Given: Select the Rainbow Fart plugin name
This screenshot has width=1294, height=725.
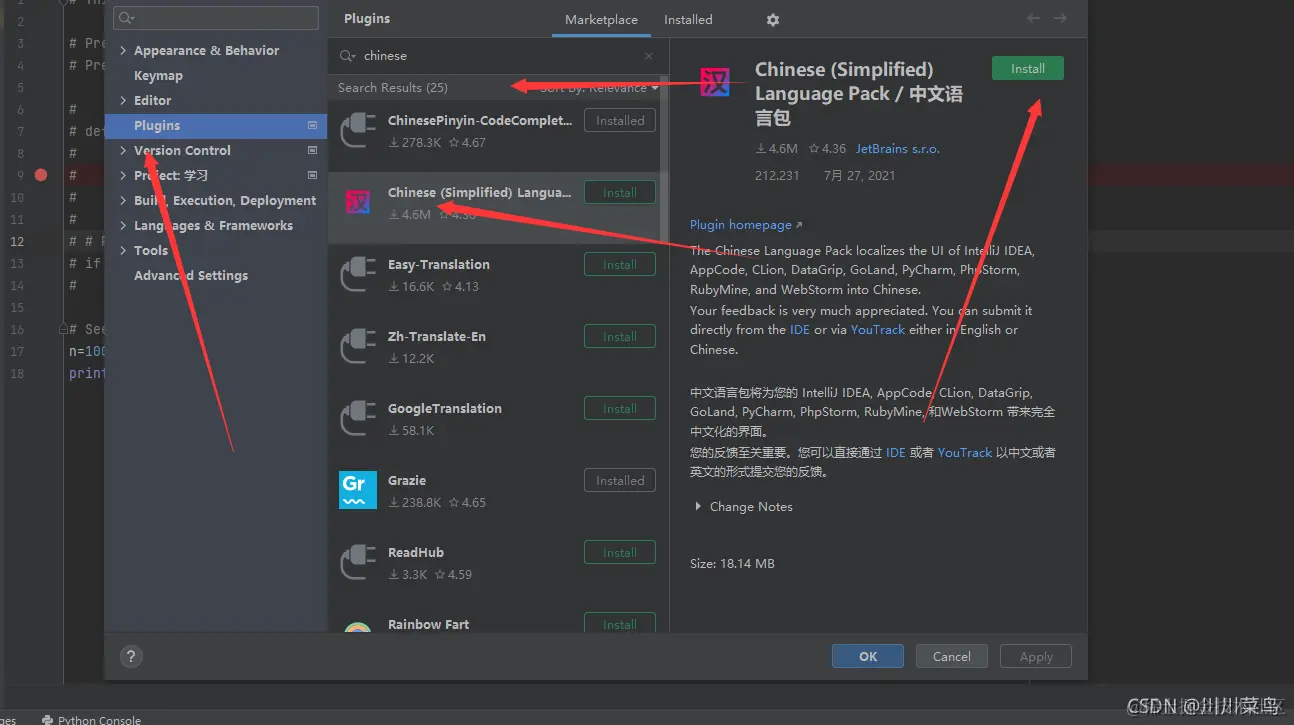Looking at the screenshot, I should point(428,624).
